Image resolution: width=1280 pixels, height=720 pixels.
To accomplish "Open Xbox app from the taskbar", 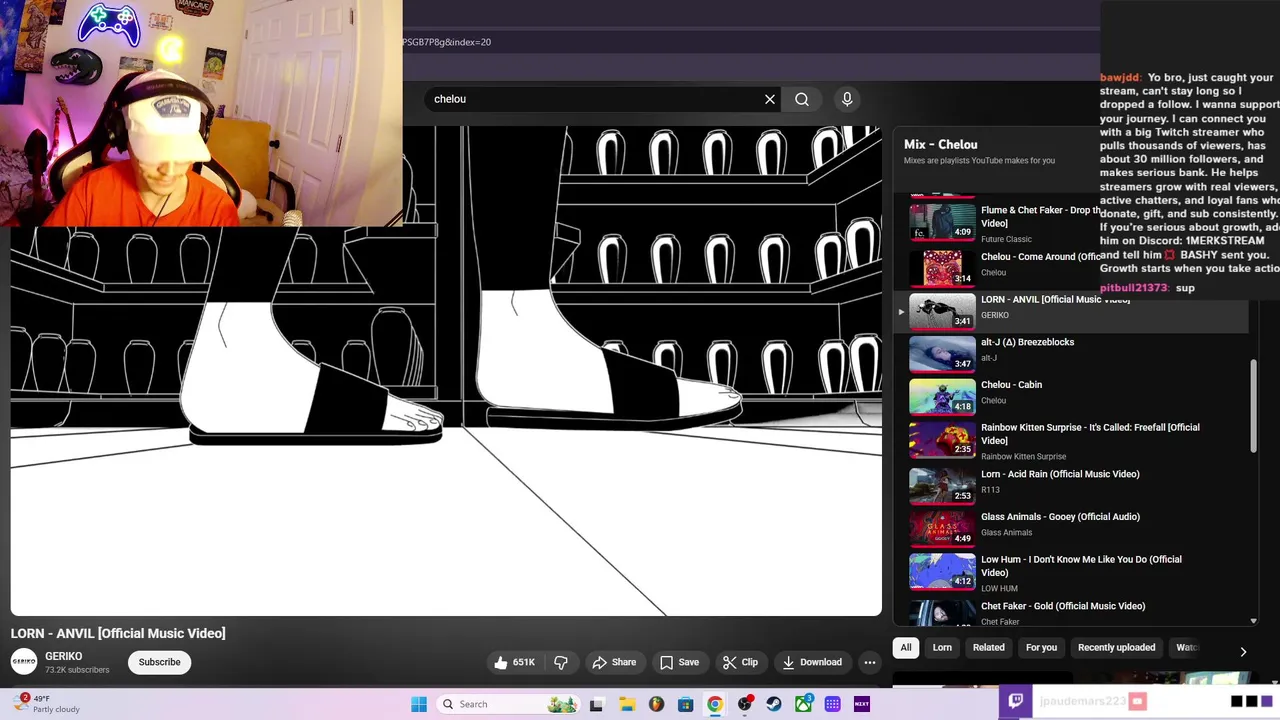I will click(x=803, y=704).
